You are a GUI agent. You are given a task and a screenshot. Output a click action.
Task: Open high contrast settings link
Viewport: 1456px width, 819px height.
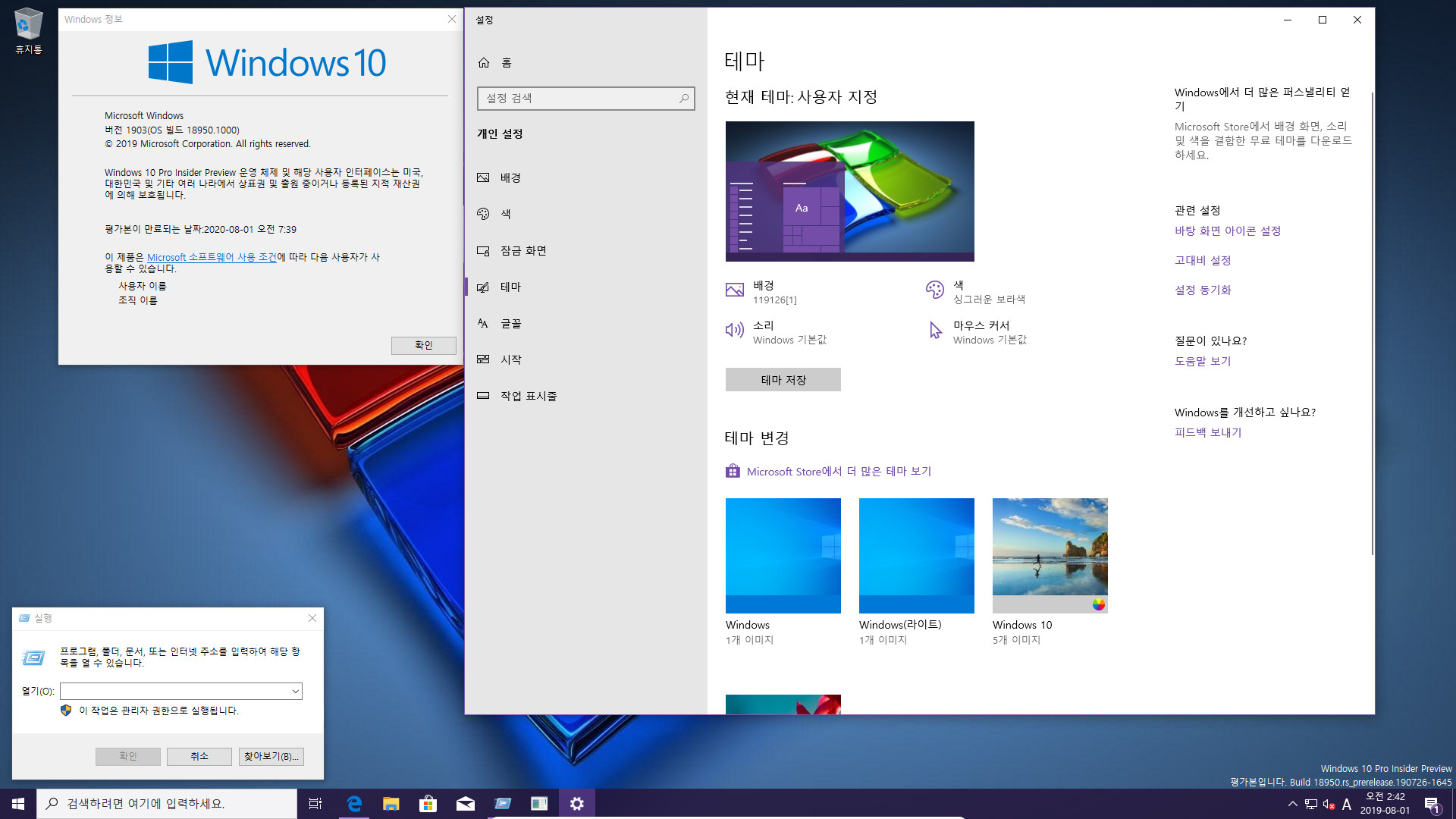click(x=1202, y=260)
